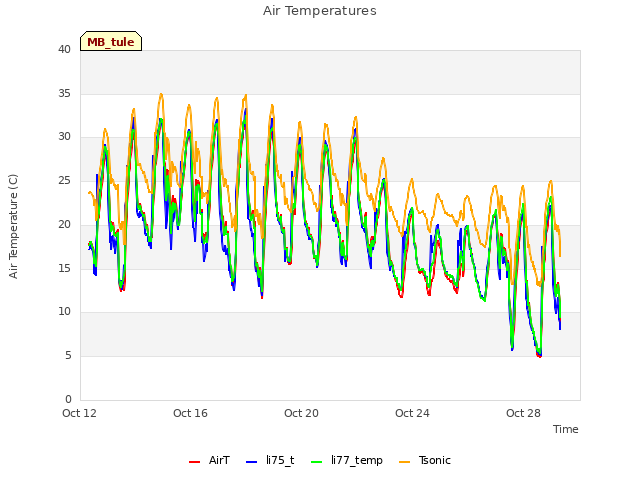The image size is (640, 480).
Task: Click the red AirT legend color marker
Action: [x=194, y=462]
